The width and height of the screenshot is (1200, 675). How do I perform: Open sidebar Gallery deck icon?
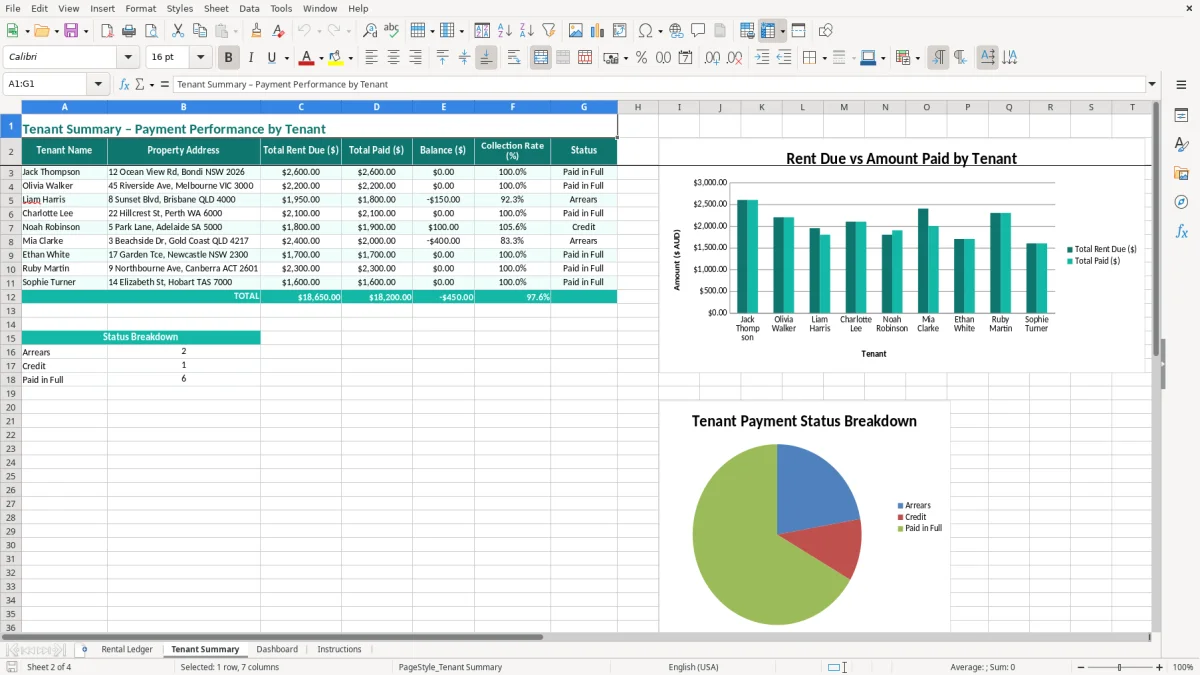1181,174
